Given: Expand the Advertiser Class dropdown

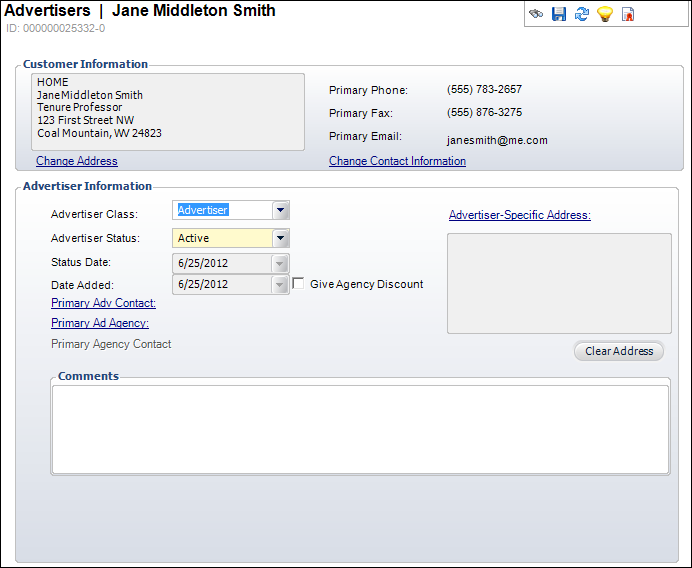Looking at the screenshot, I should pos(281,210).
